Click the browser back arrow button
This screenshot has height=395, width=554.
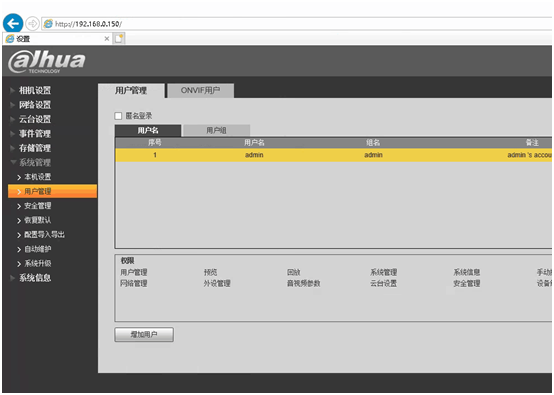pyautogui.click(x=13, y=24)
